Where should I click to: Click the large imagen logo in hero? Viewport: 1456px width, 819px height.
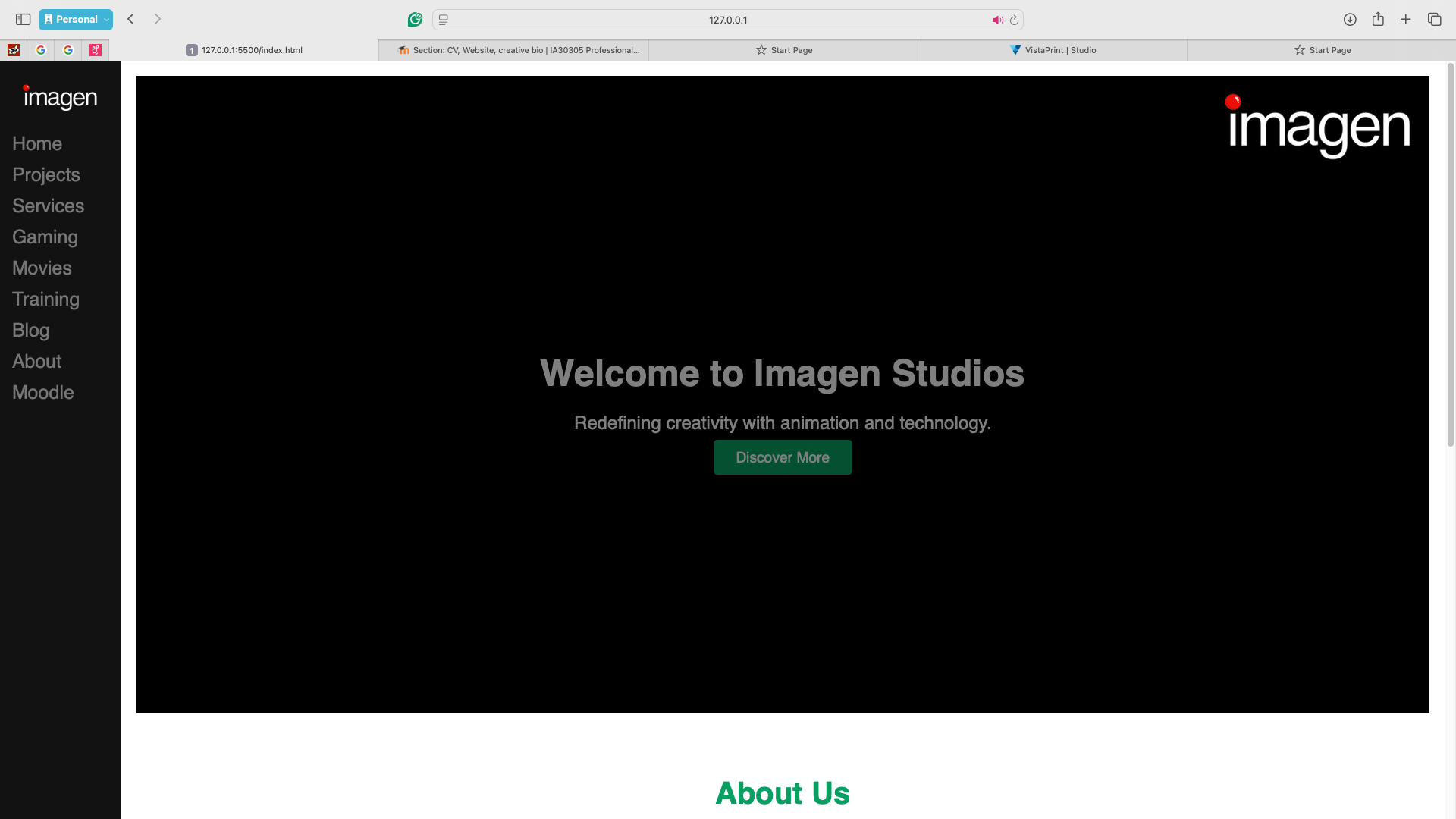pyautogui.click(x=1318, y=126)
